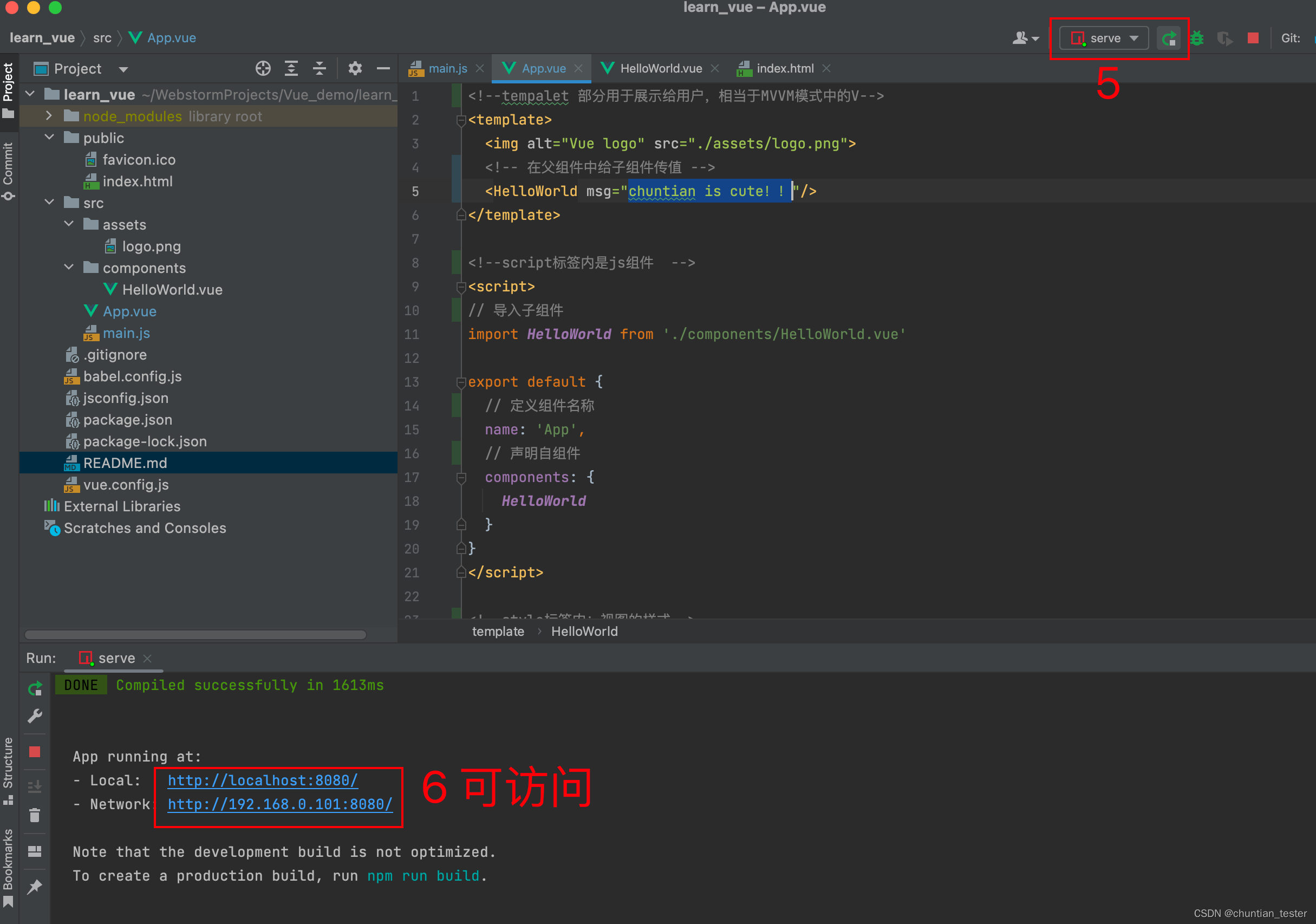The width and height of the screenshot is (1316, 924).
Task: Open the serve run configuration dropdown
Action: point(1104,38)
